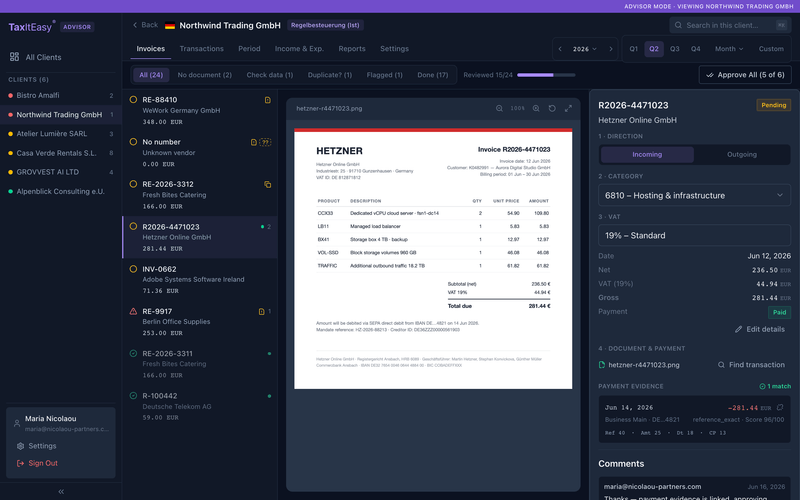The width and height of the screenshot is (800, 500).
Task: Select the Q3 quarter
Action: click(x=674, y=49)
